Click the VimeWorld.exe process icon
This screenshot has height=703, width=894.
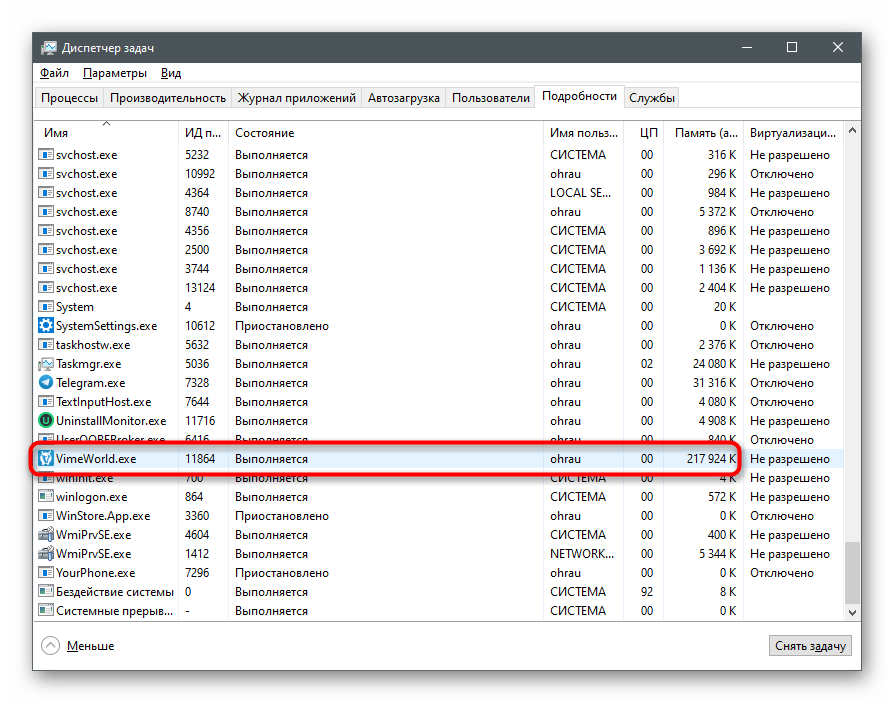(x=46, y=458)
